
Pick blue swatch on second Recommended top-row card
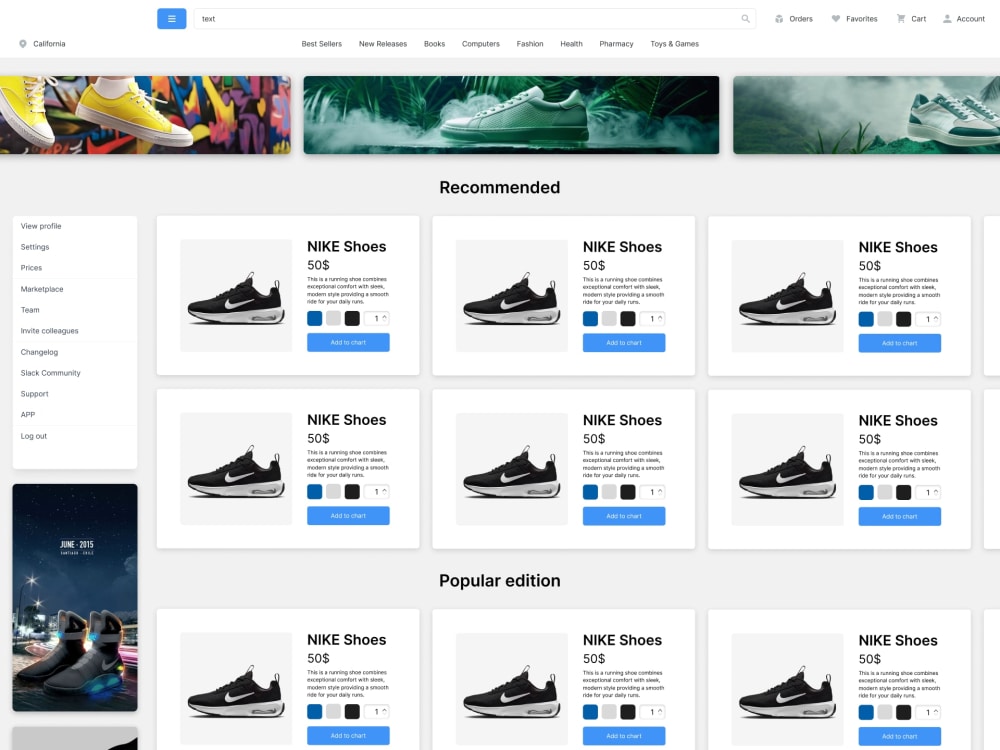[x=591, y=319]
